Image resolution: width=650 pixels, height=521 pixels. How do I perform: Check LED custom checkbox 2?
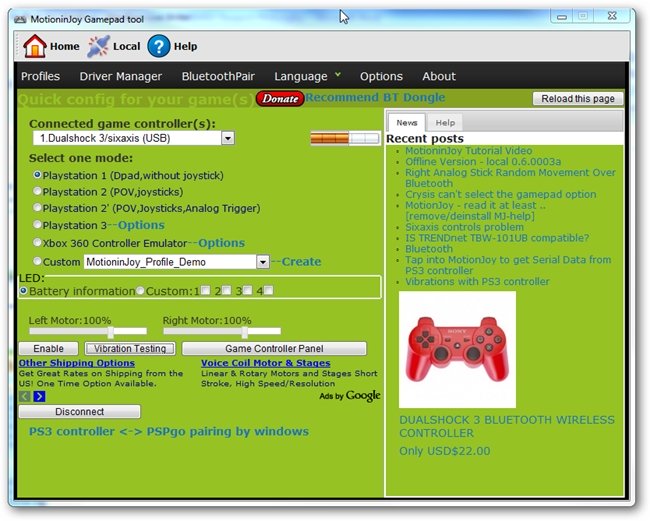click(x=226, y=290)
